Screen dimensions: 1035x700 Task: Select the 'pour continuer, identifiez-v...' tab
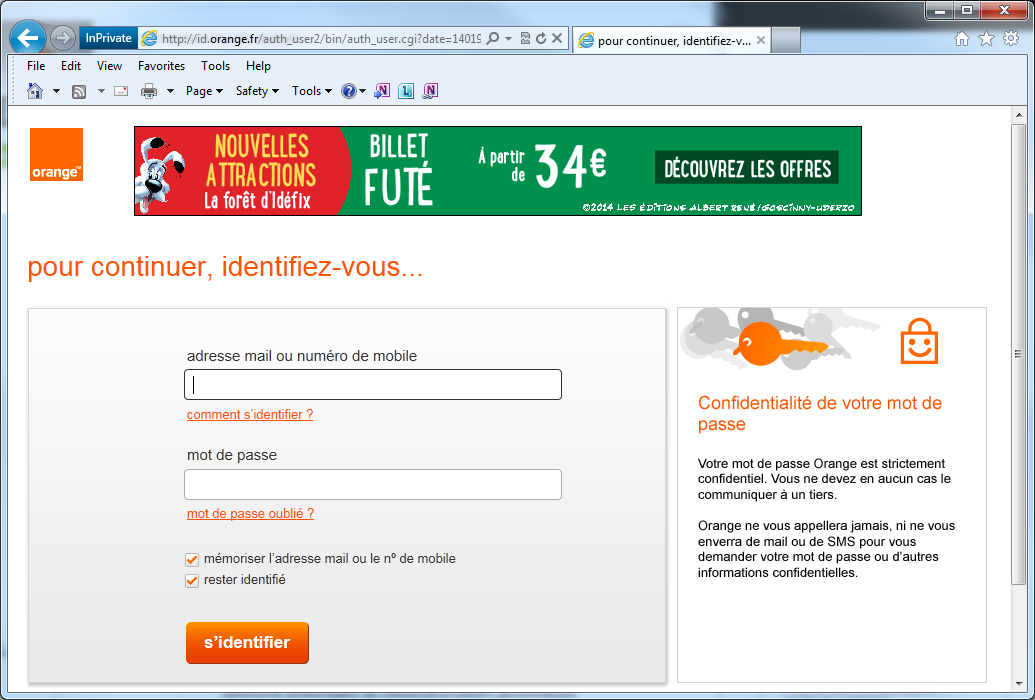tap(672, 40)
